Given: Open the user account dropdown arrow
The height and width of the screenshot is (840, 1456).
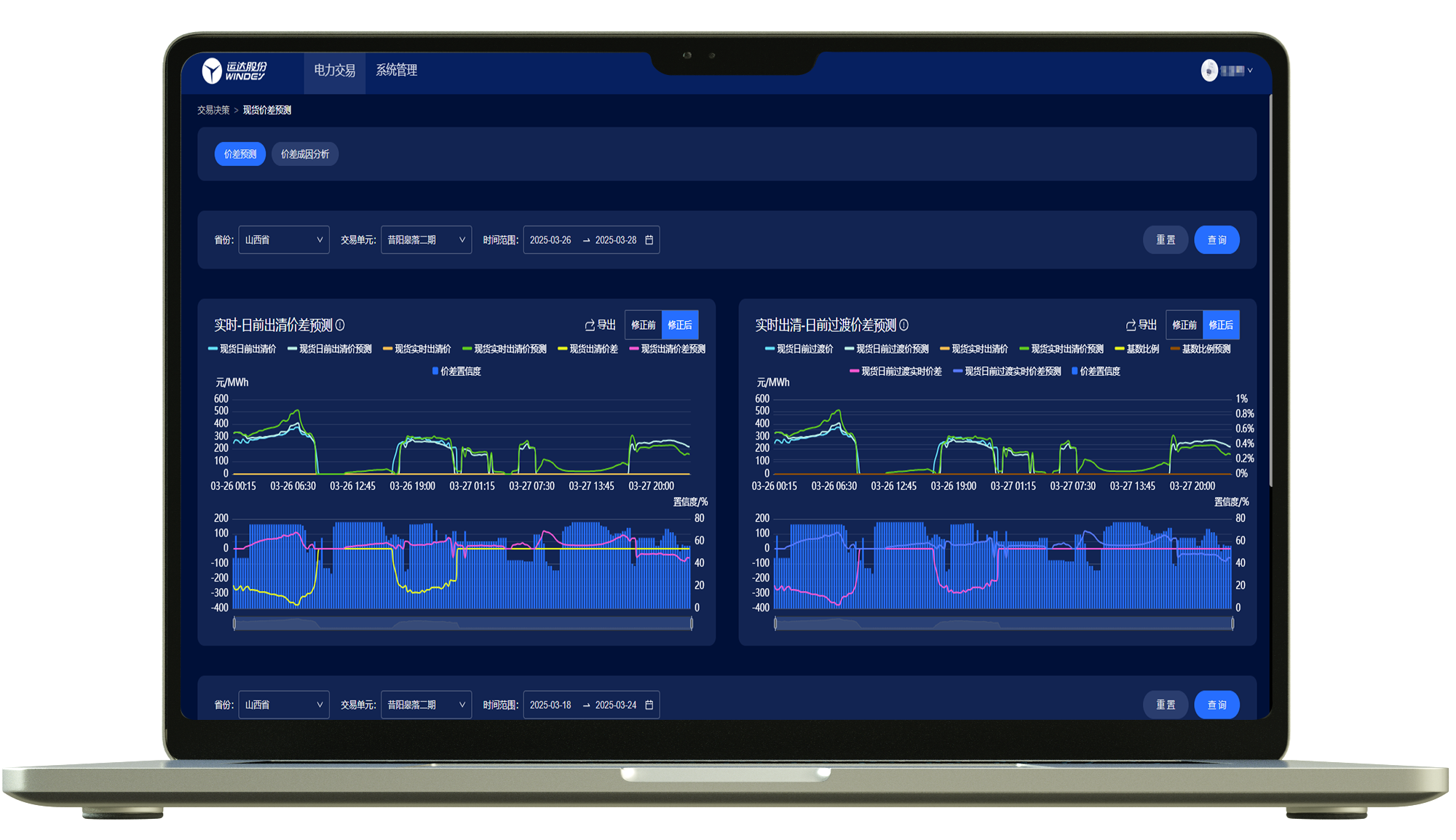Looking at the screenshot, I should [x=1250, y=71].
